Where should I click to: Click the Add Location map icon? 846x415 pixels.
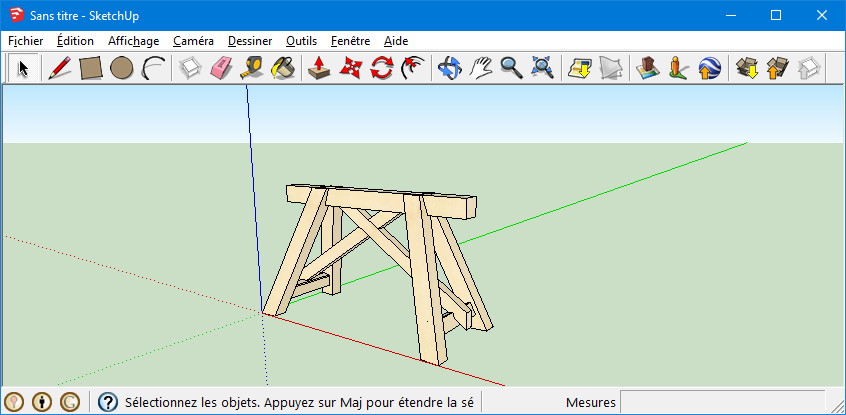point(579,68)
